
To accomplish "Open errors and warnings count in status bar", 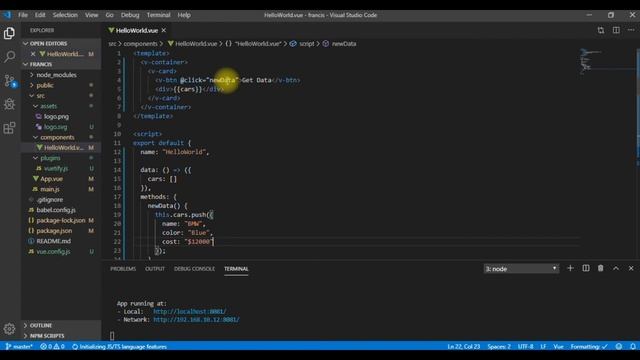I will coord(52,347).
